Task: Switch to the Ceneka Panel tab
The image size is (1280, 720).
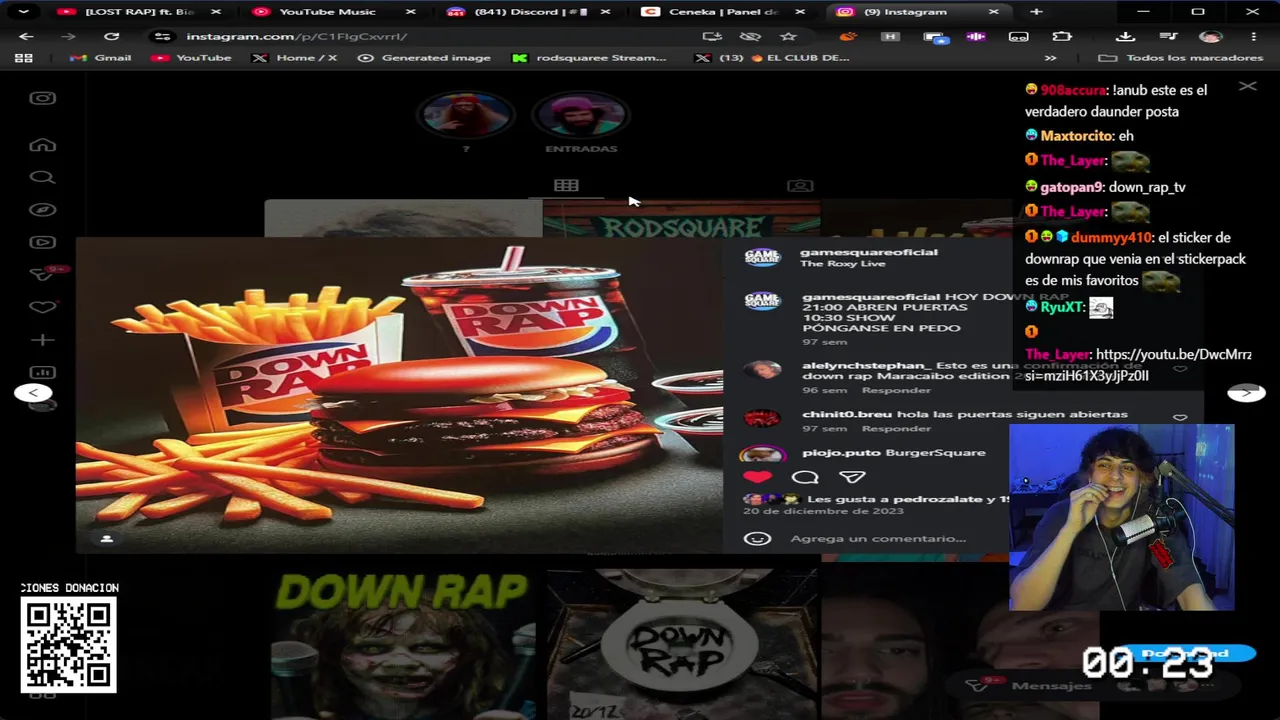Action: (724, 12)
